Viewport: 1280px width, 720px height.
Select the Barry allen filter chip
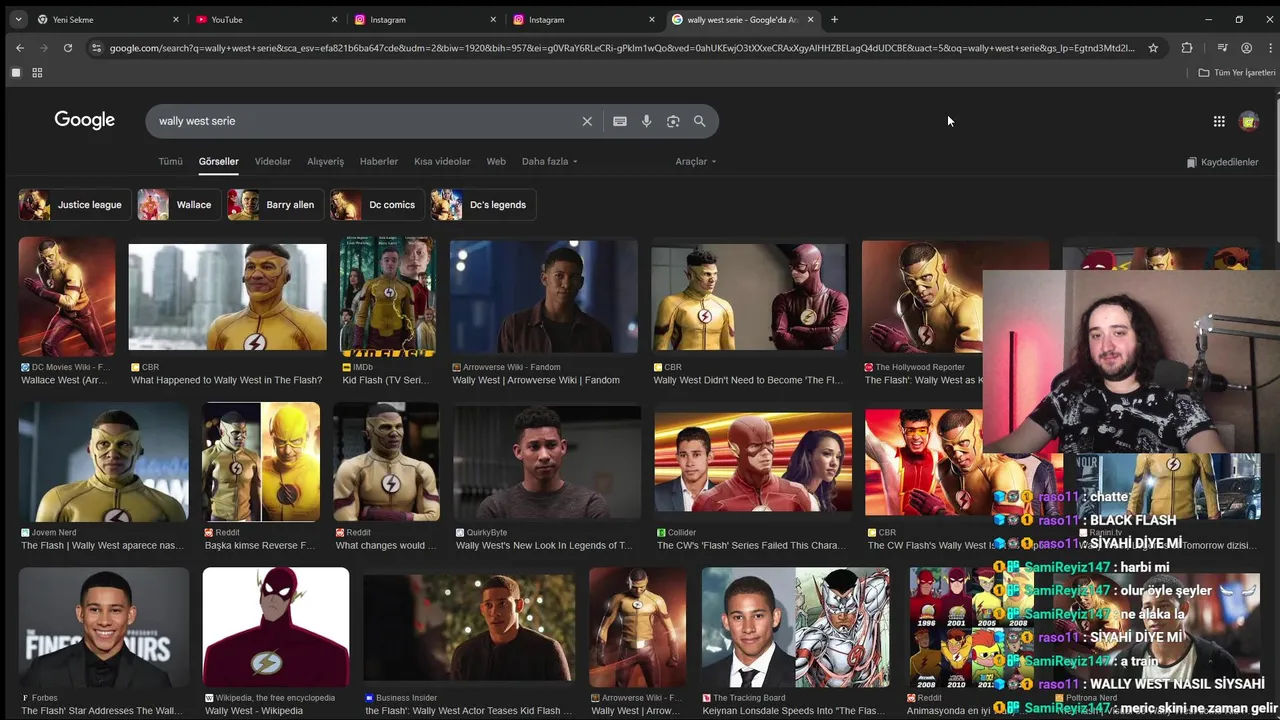click(x=275, y=205)
